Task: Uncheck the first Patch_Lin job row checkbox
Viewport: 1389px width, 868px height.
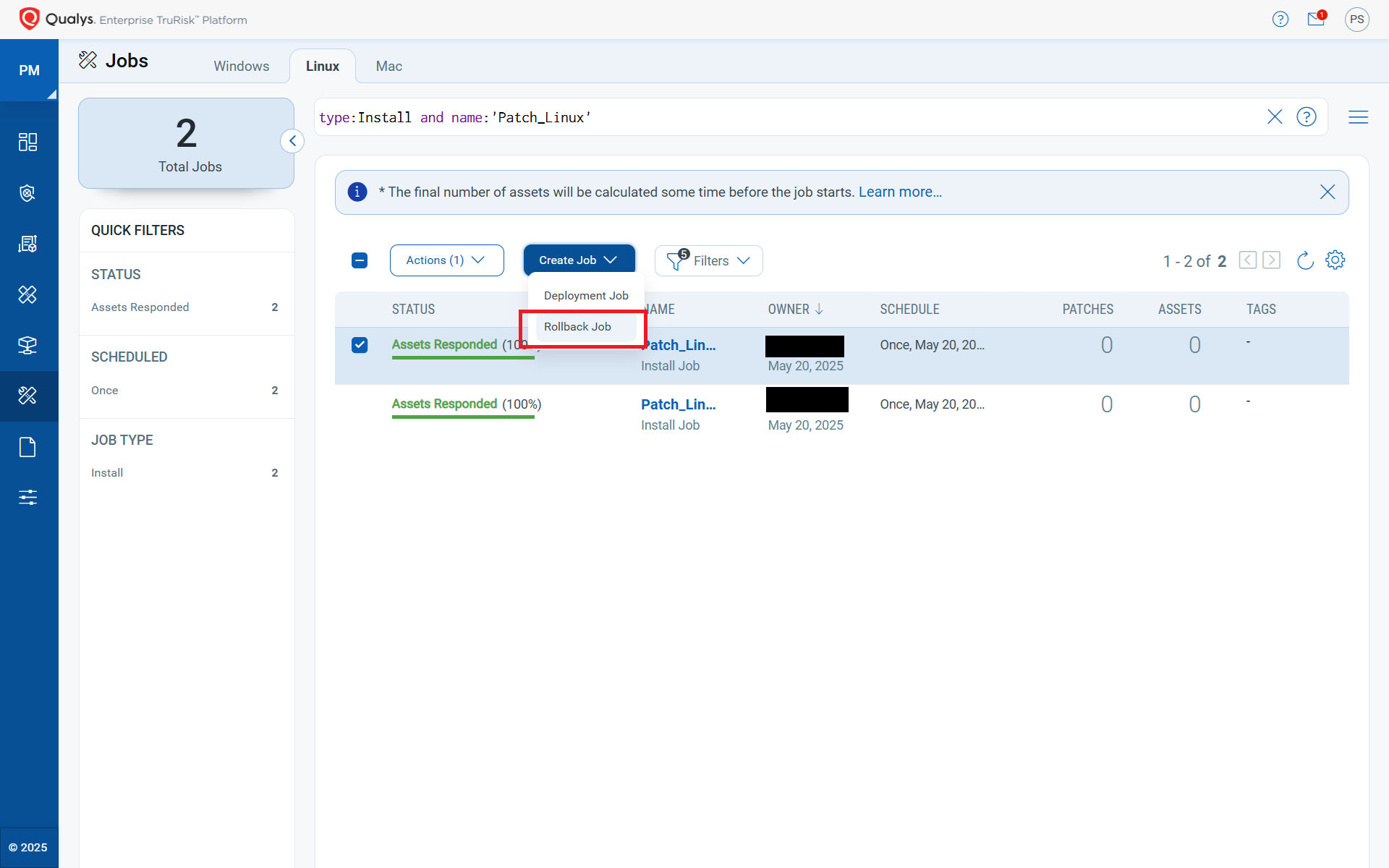Action: click(360, 345)
